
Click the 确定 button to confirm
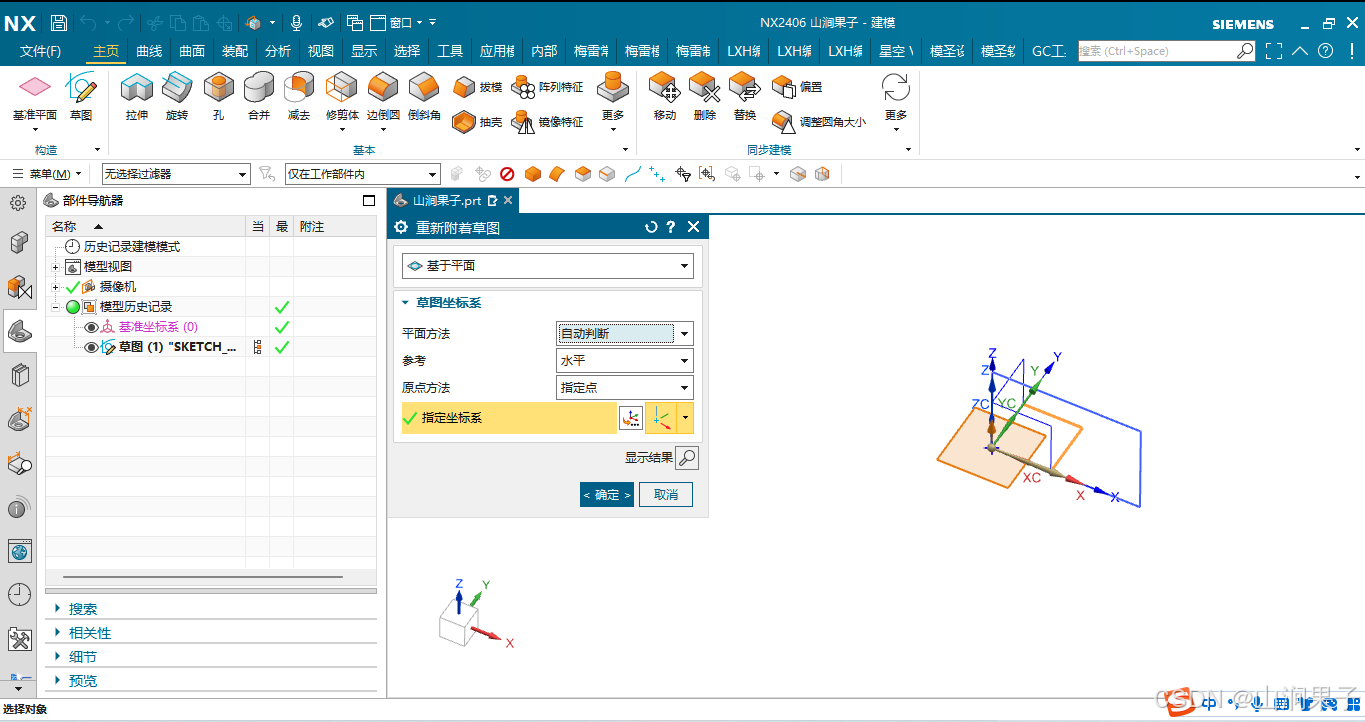click(x=606, y=494)
